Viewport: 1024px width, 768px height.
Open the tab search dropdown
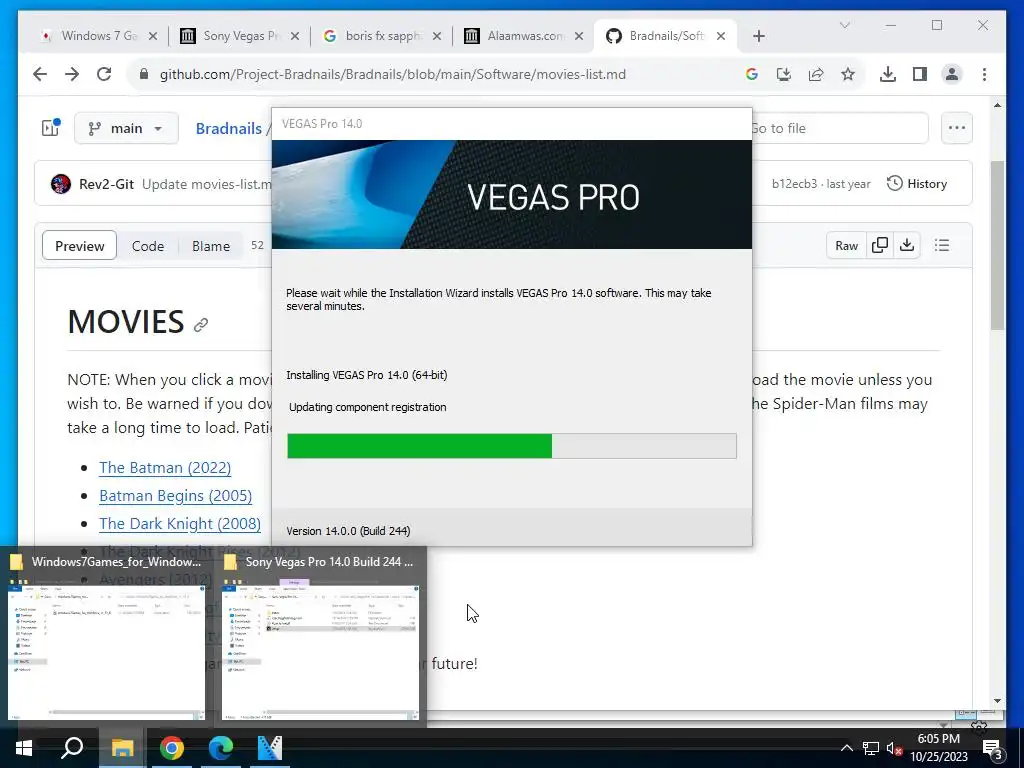pos(844,25)
